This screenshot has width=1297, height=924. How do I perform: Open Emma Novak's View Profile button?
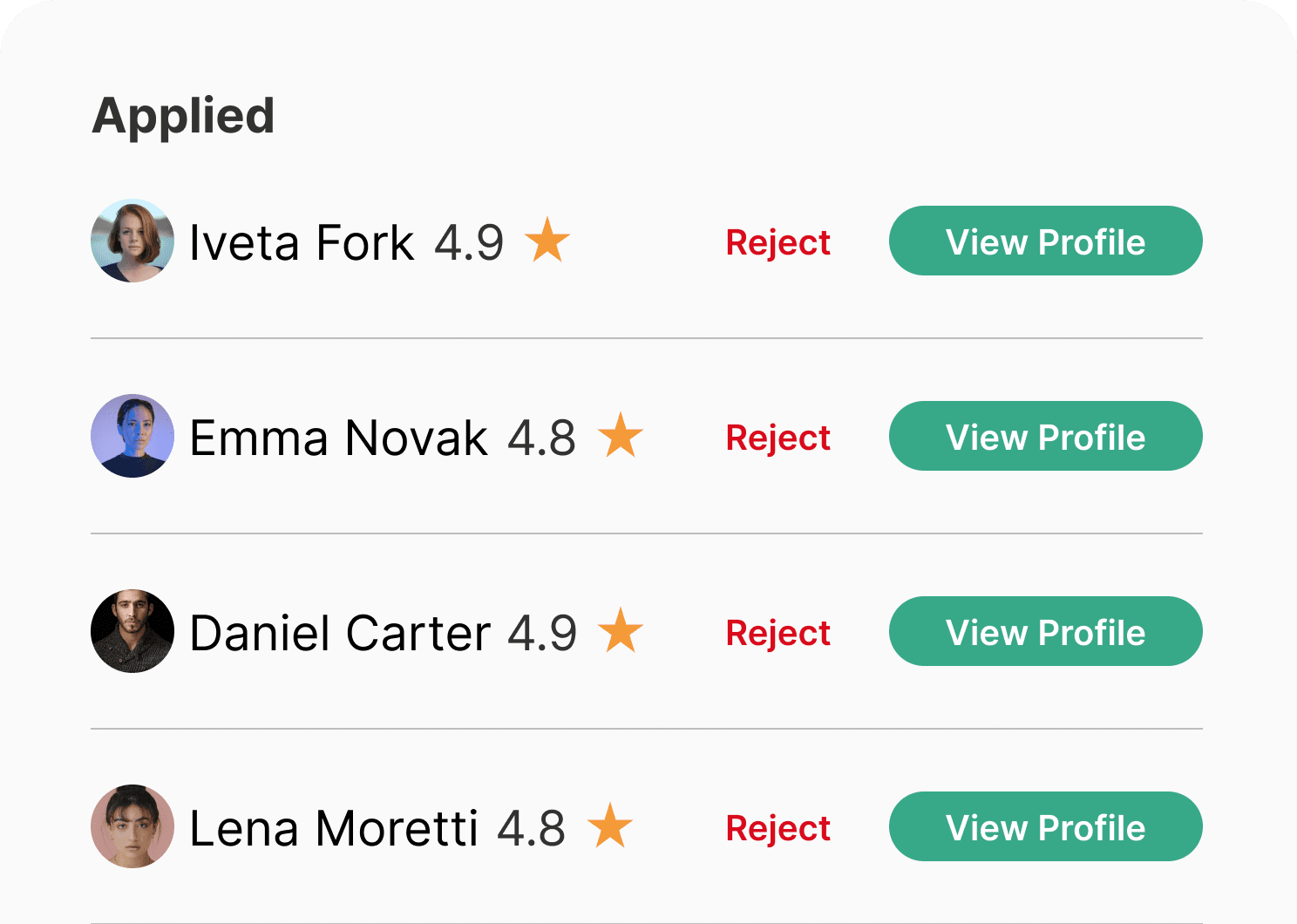[1045, 437]
